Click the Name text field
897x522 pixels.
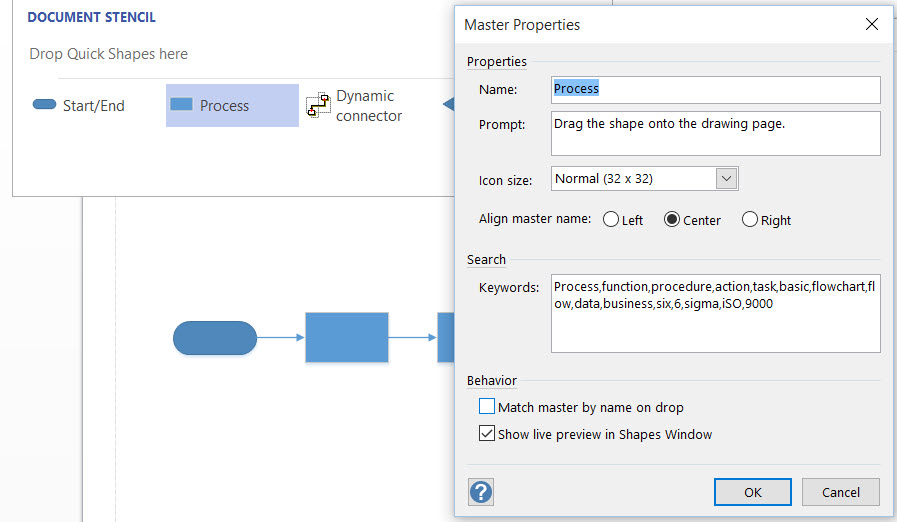coord(716,90)
